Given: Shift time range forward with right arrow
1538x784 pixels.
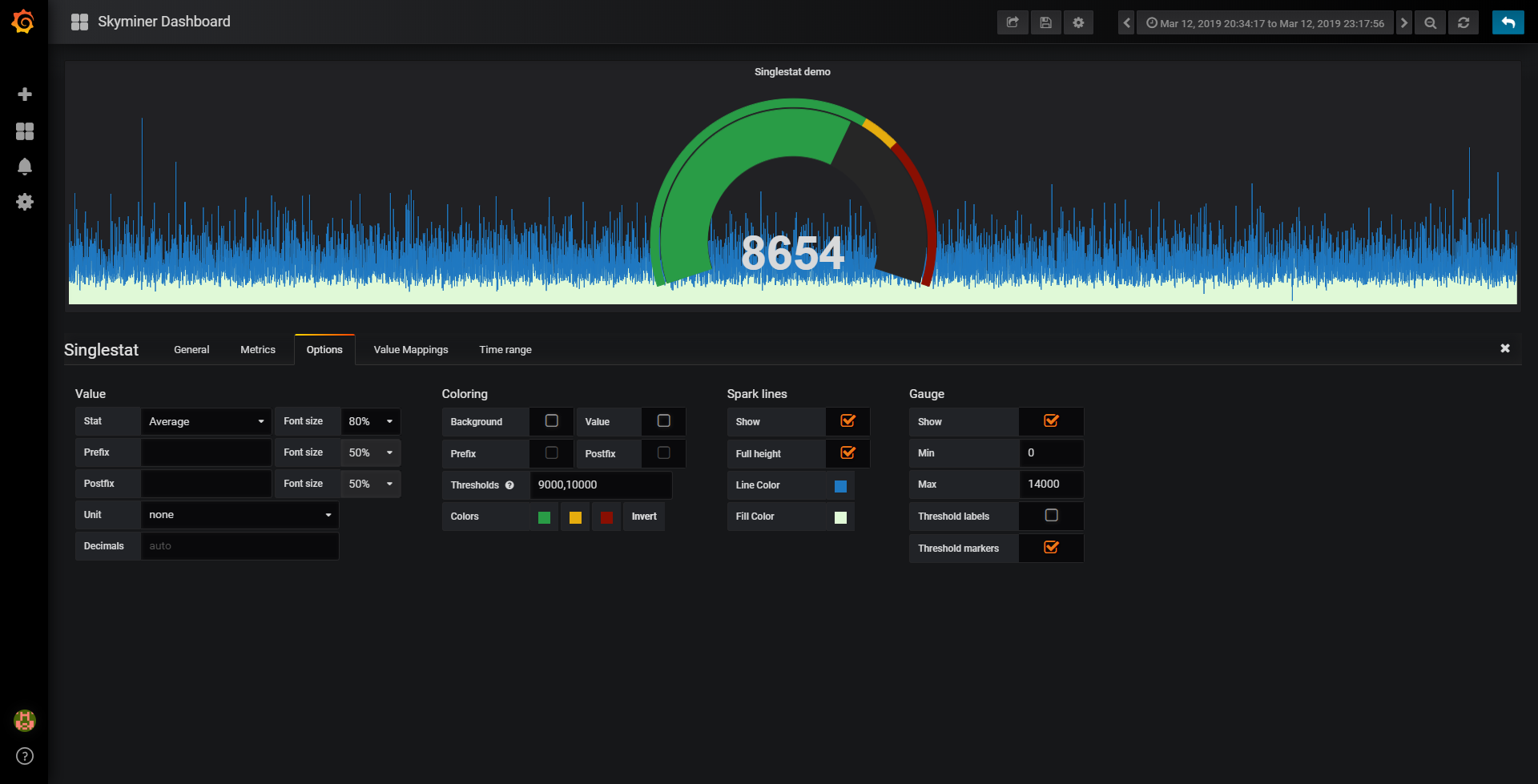Looking at the screenshot, I should 1403,22.
